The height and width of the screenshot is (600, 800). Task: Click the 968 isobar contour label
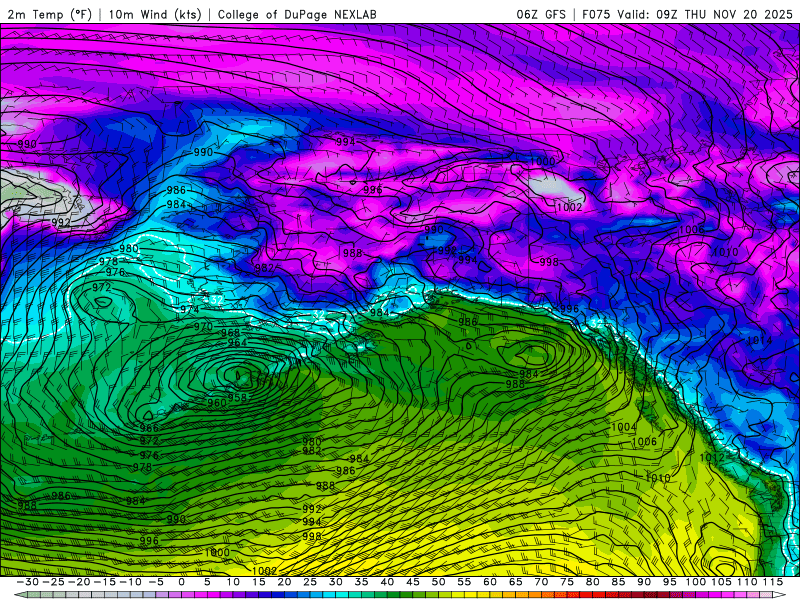coord(230,333)
